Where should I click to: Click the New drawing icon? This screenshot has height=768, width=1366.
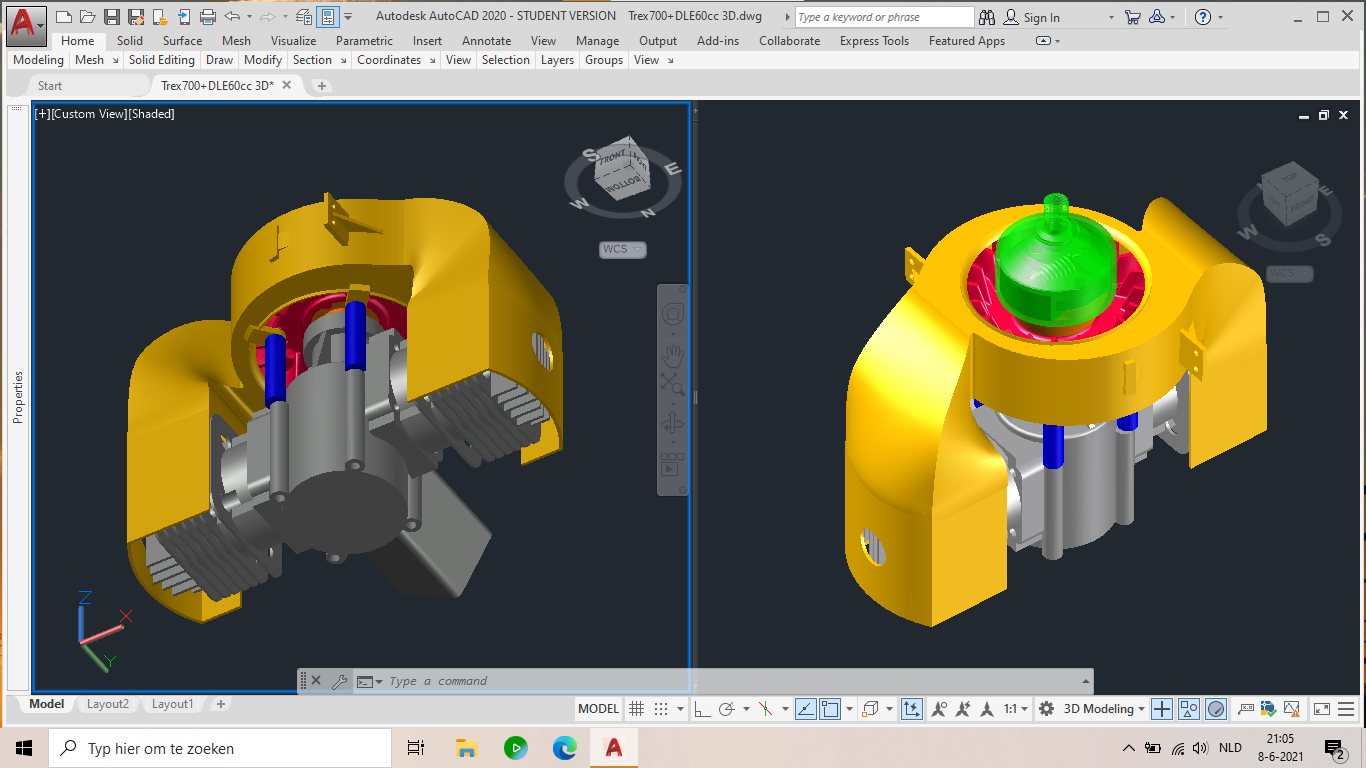pos(64,17)
